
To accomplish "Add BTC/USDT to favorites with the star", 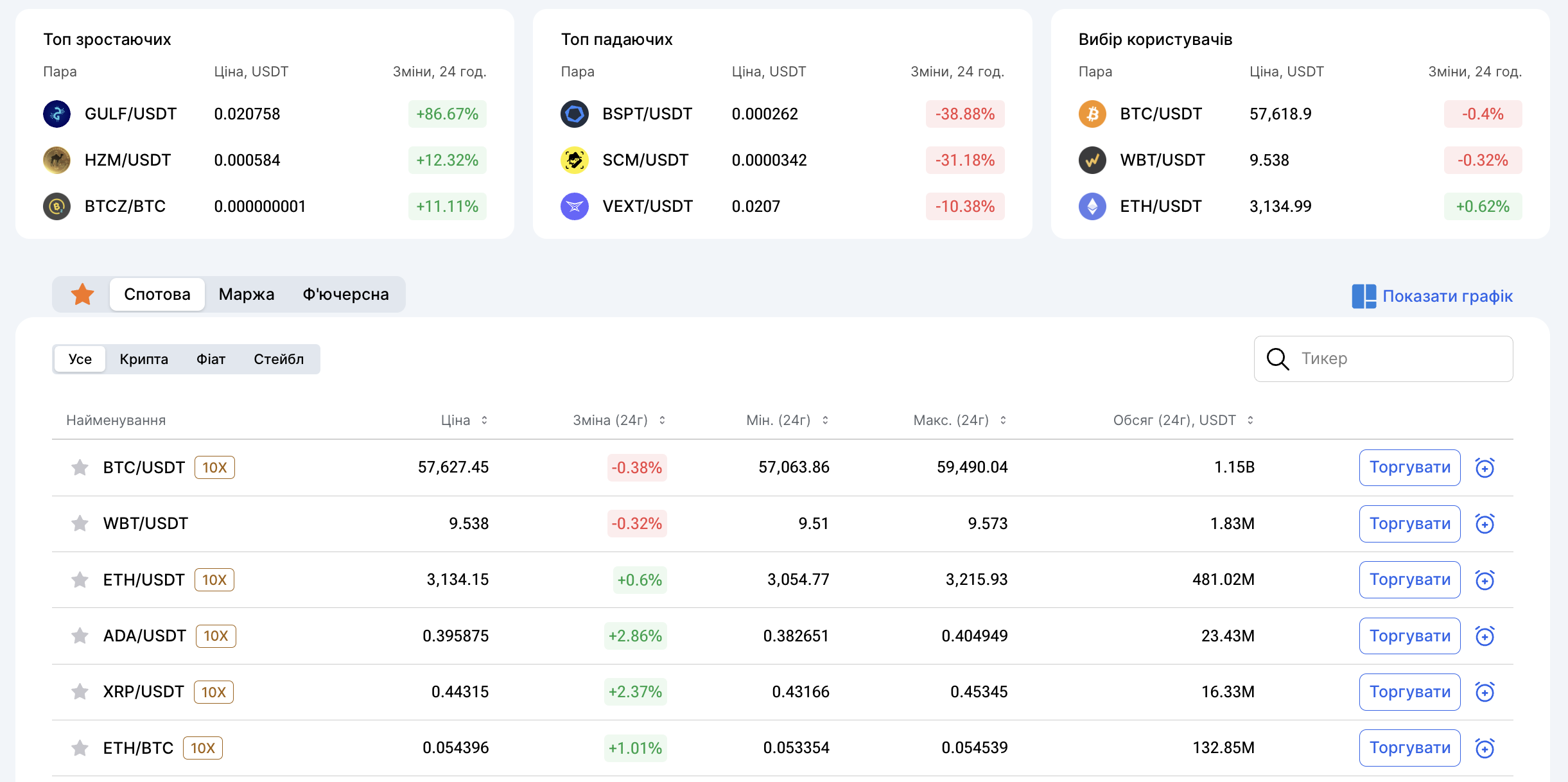I will click(x=80, y=467).
